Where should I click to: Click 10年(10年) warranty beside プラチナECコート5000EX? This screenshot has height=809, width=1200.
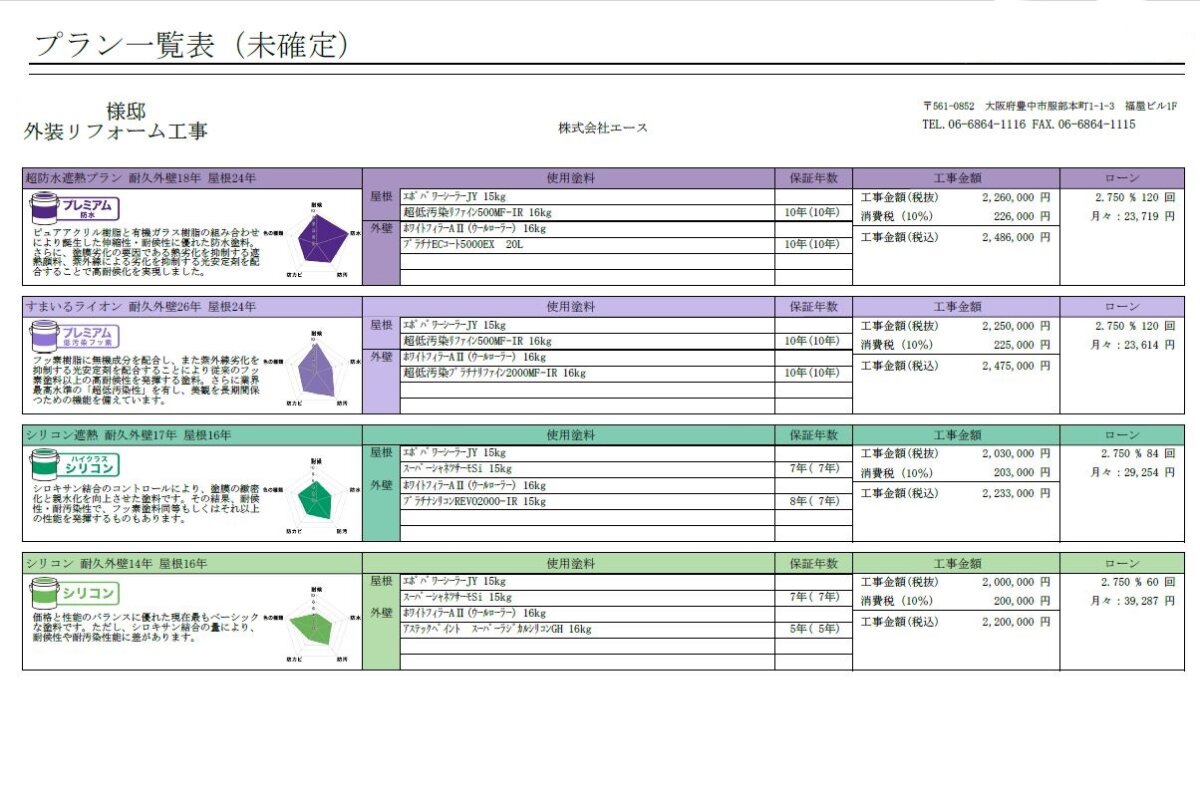(811, 244)
